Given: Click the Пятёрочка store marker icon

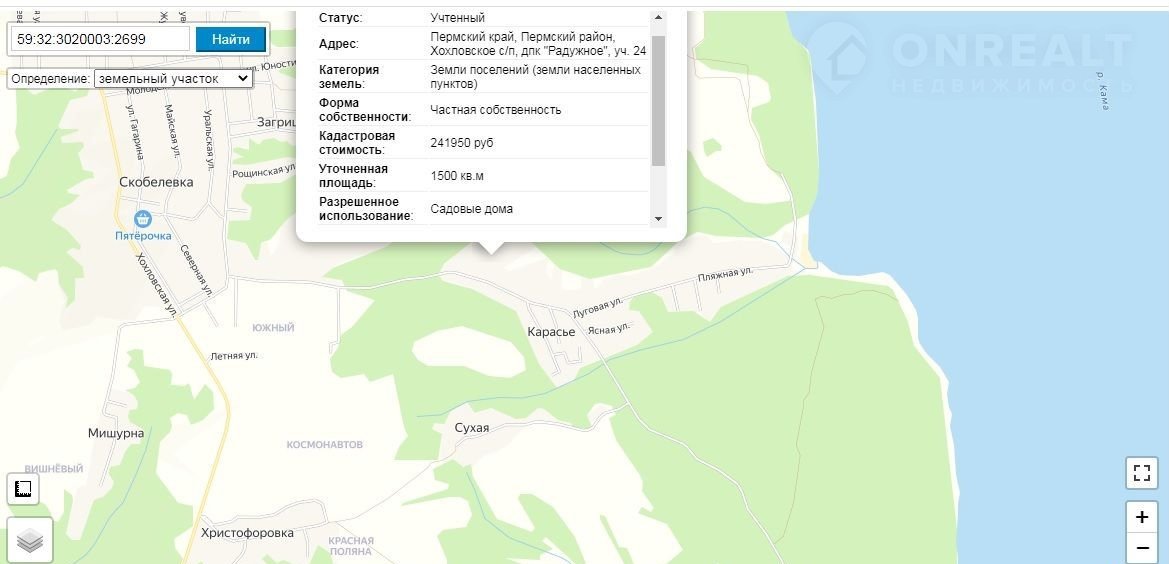Looking at the screenshot, I should point(144,219).
